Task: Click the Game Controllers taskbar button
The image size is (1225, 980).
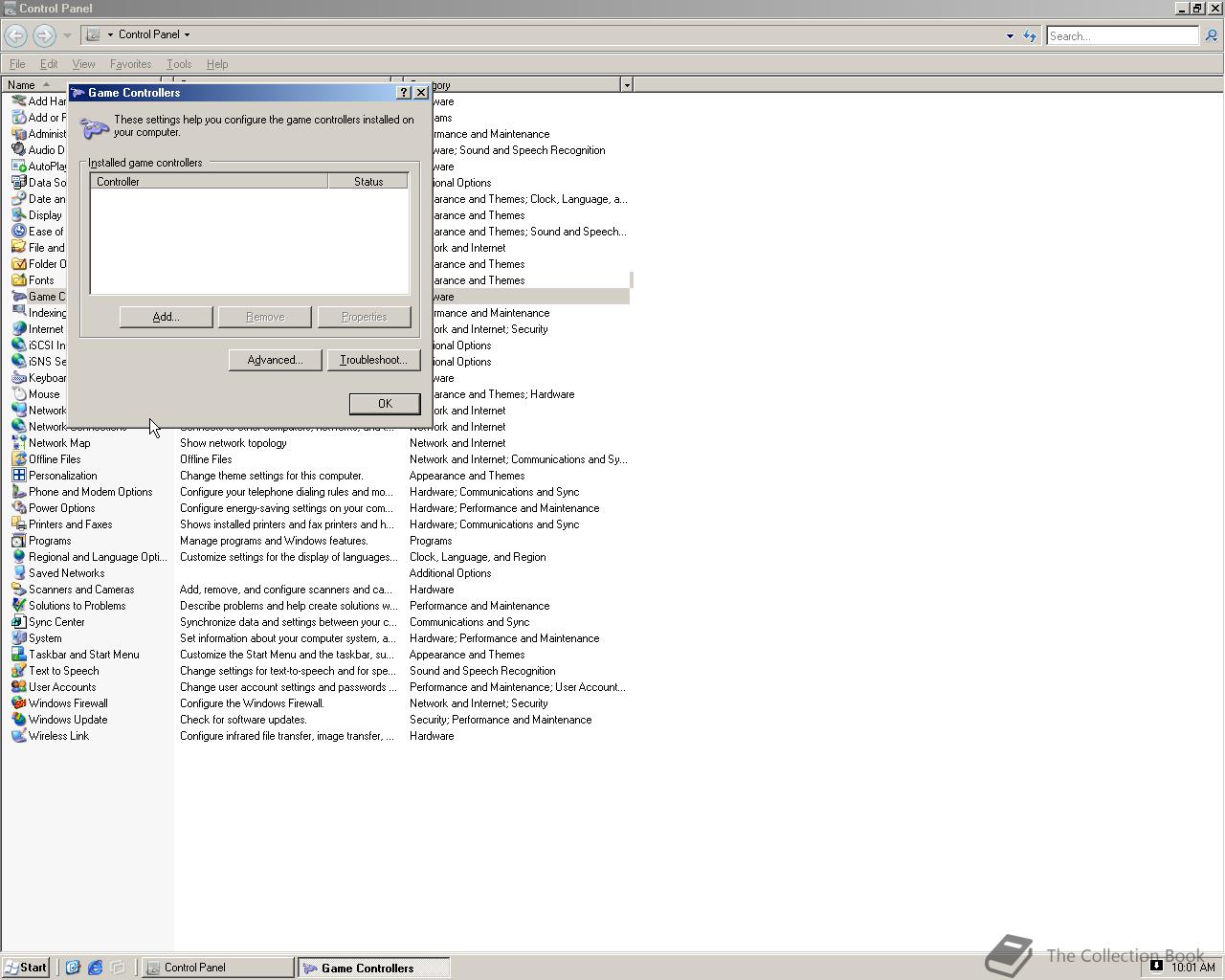Action: pos(373,968)
